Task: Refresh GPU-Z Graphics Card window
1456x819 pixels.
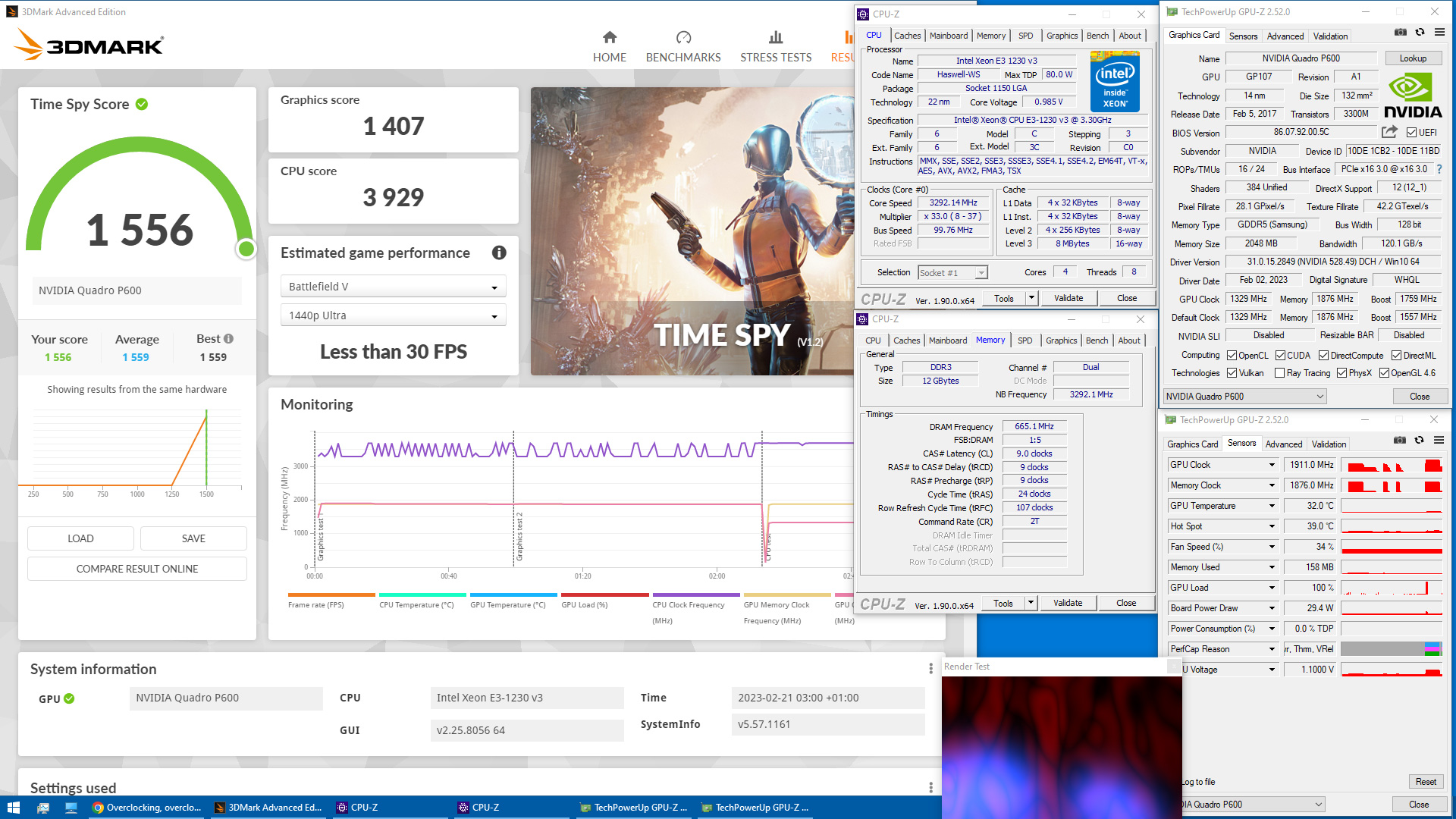Action: coord(1420,33)
